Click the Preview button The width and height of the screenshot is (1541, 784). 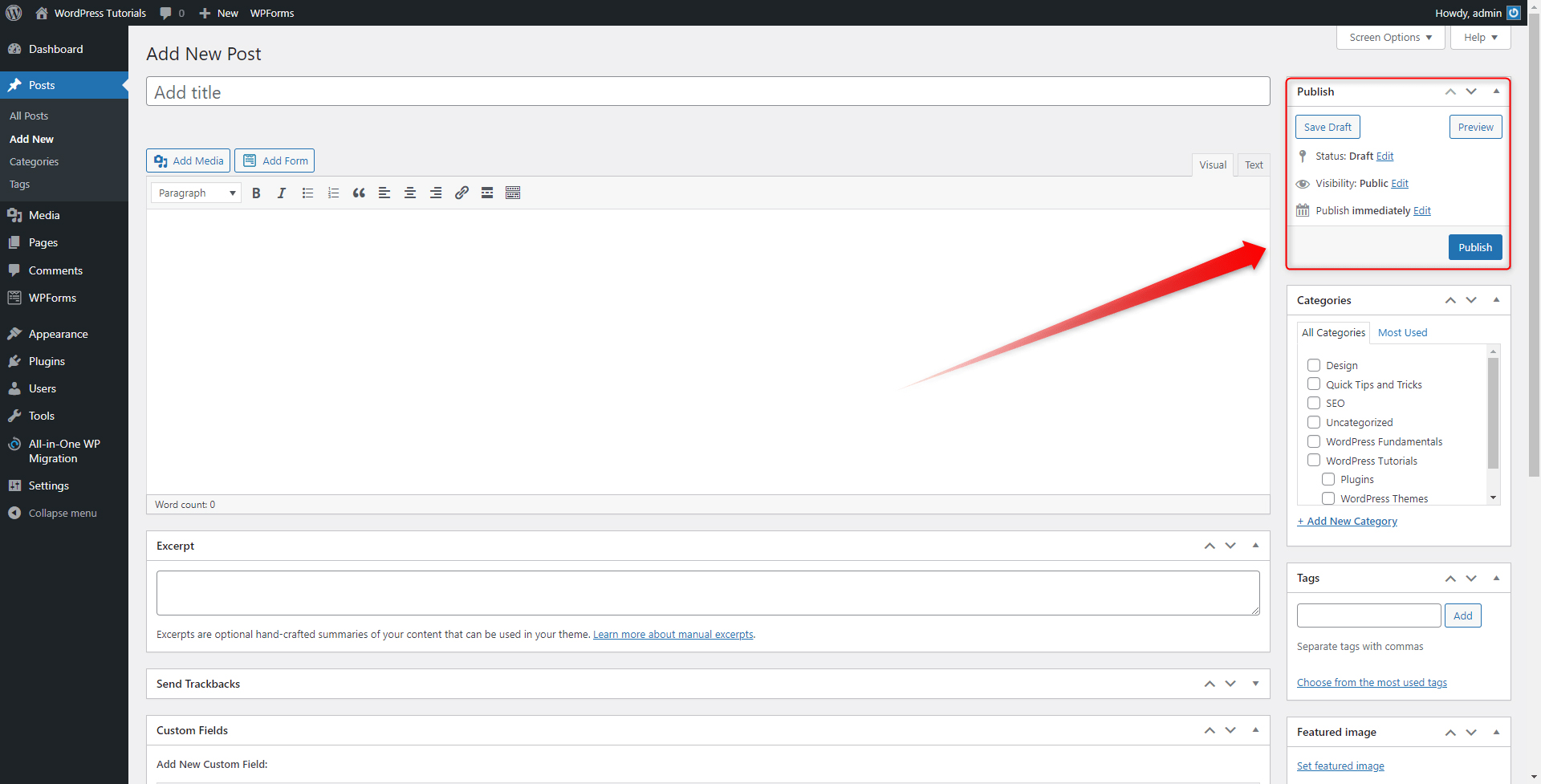1475,127
